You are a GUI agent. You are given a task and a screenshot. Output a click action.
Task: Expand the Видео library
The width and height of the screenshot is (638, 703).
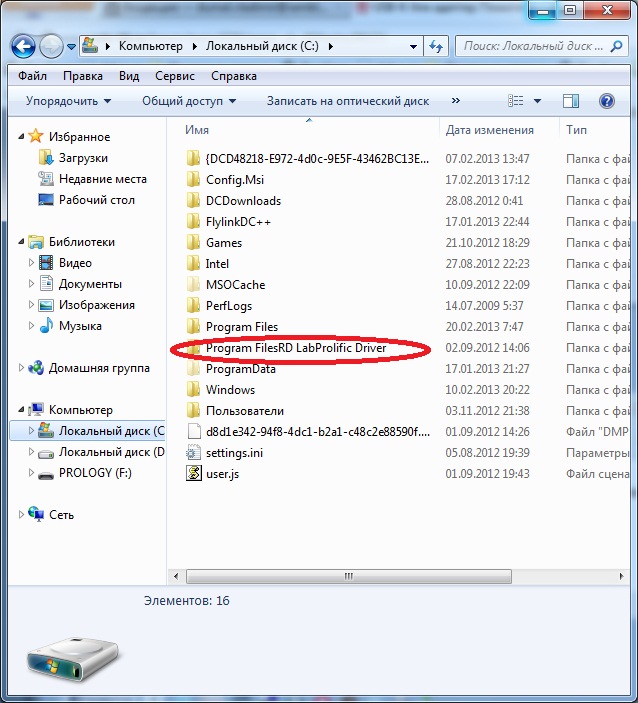click(x=31, y=262)
